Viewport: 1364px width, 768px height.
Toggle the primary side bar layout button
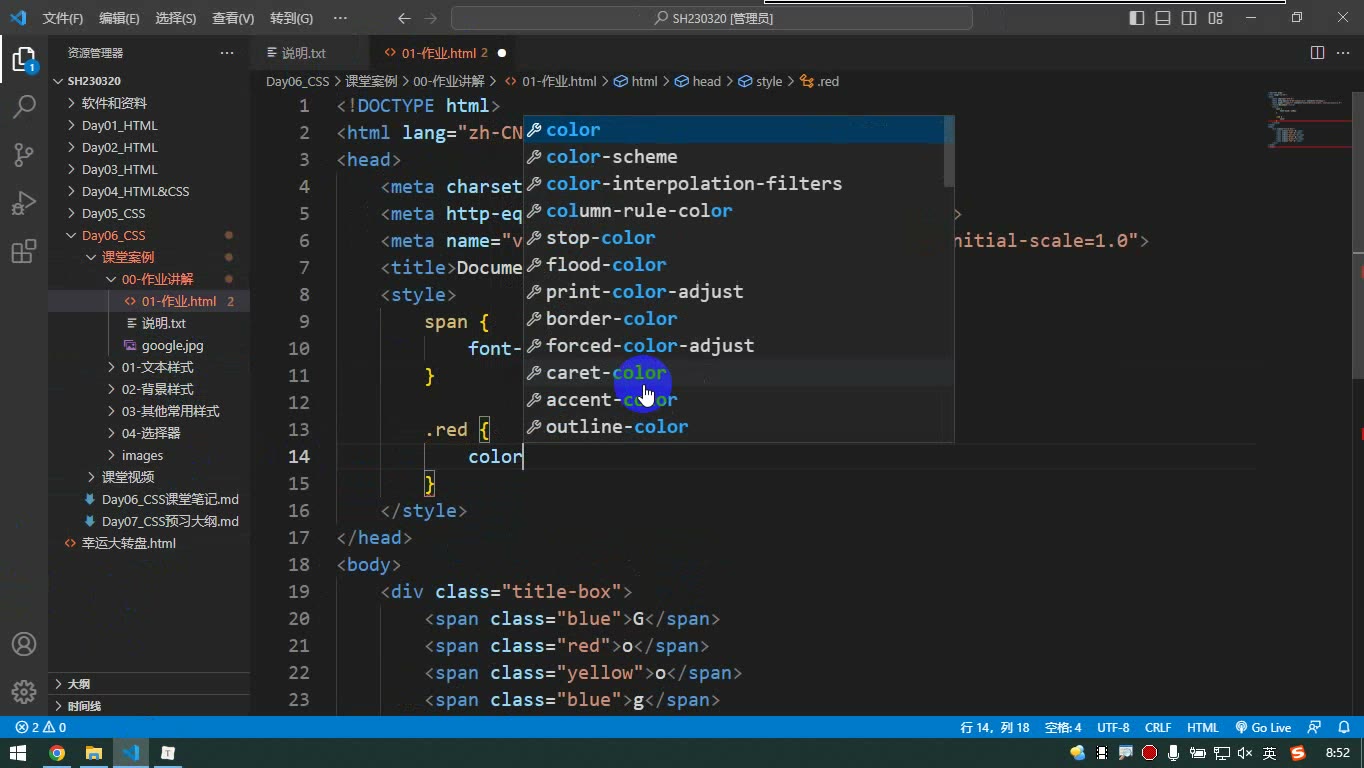(x=1137, y=18)
